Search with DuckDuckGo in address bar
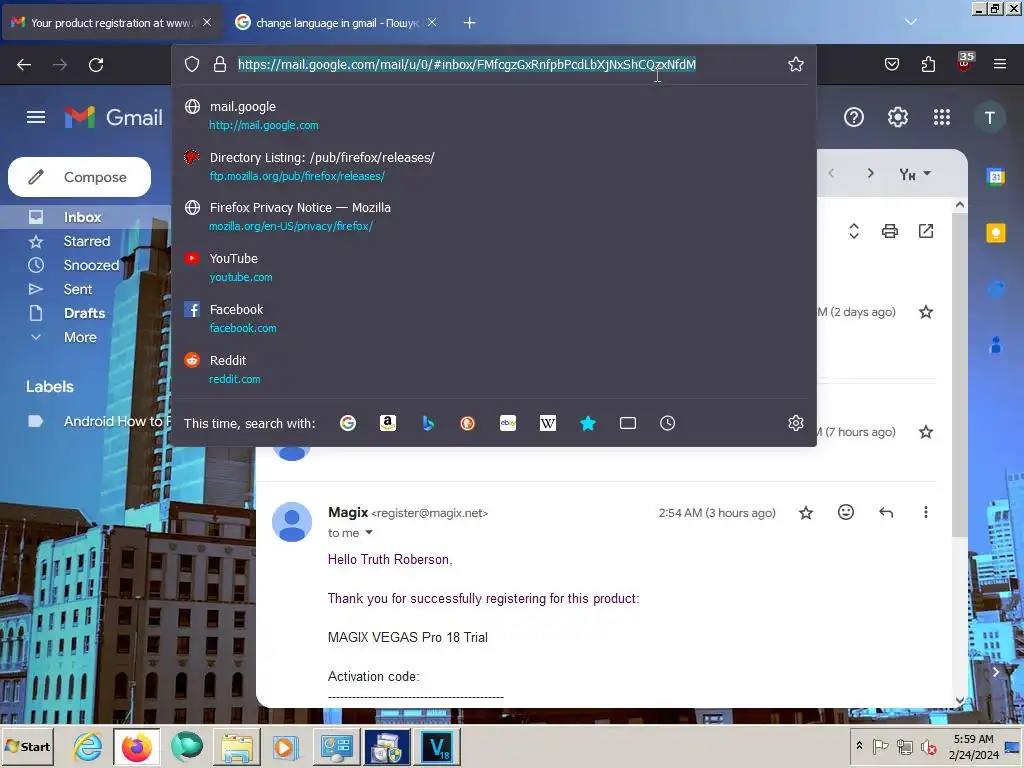The width and height of the screenshot is (1024, 768). click(468, 423)
